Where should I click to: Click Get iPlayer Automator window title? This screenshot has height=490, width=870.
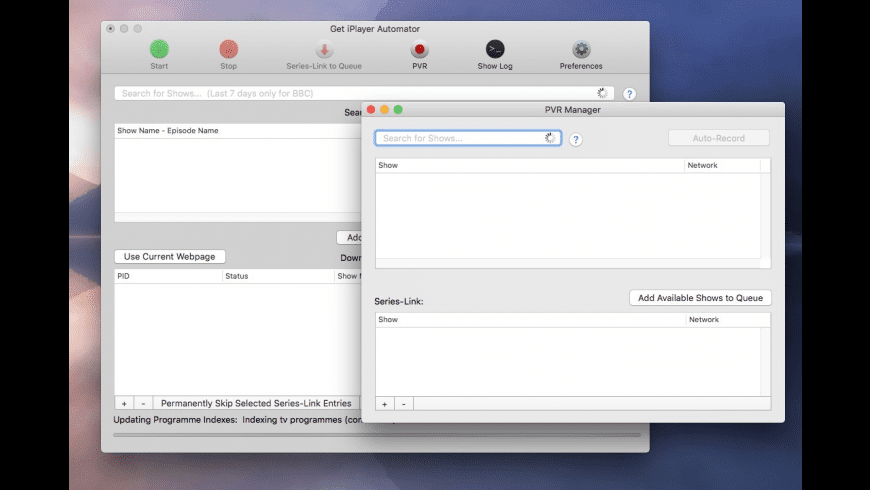pyautogui.click(x=375, y=29)
